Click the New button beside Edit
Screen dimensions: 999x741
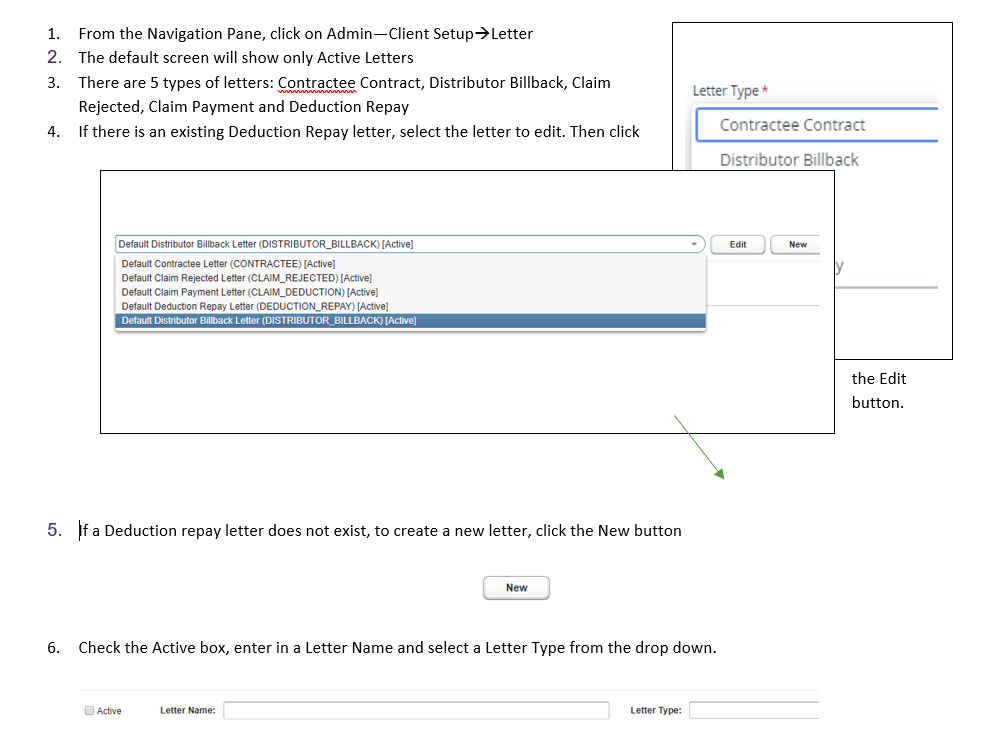tap(797, 244)
